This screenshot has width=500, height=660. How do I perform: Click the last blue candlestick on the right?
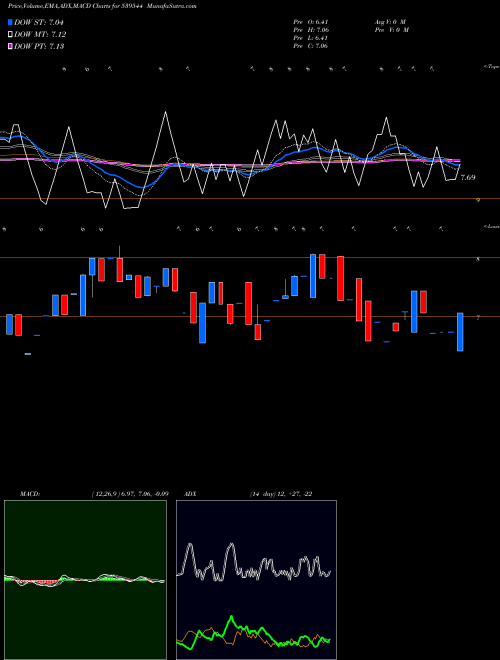[x=460, y=332]
